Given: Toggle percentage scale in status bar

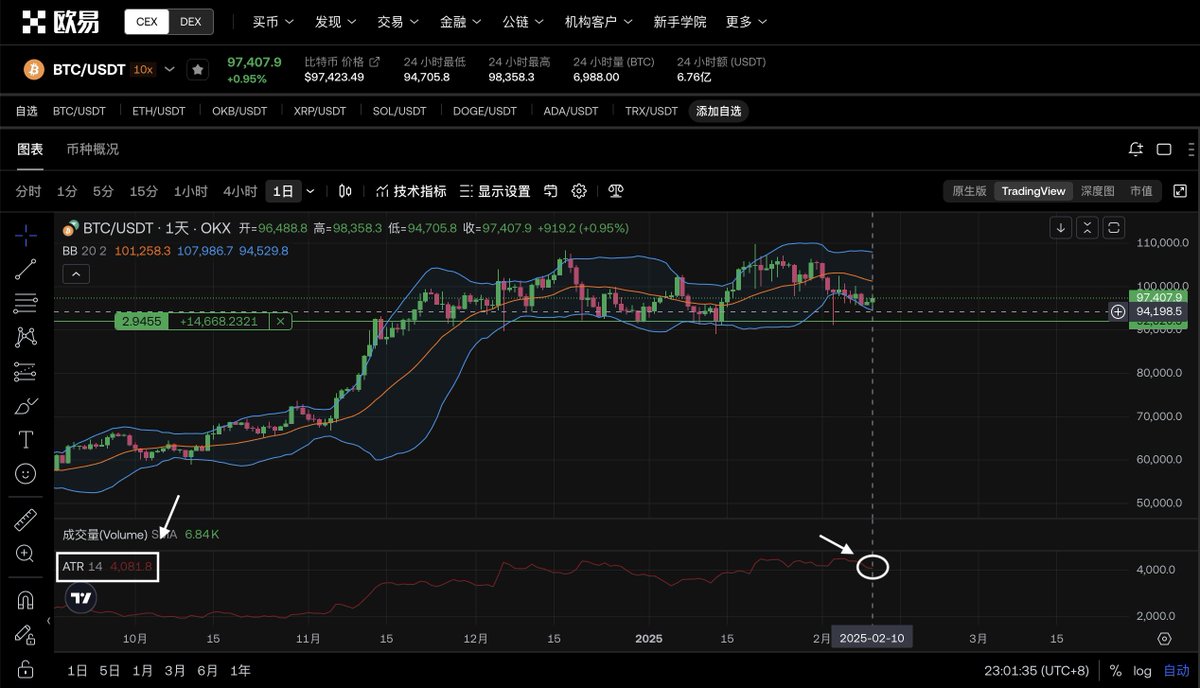Looking at the screenshot, I should coord(1115,670).
